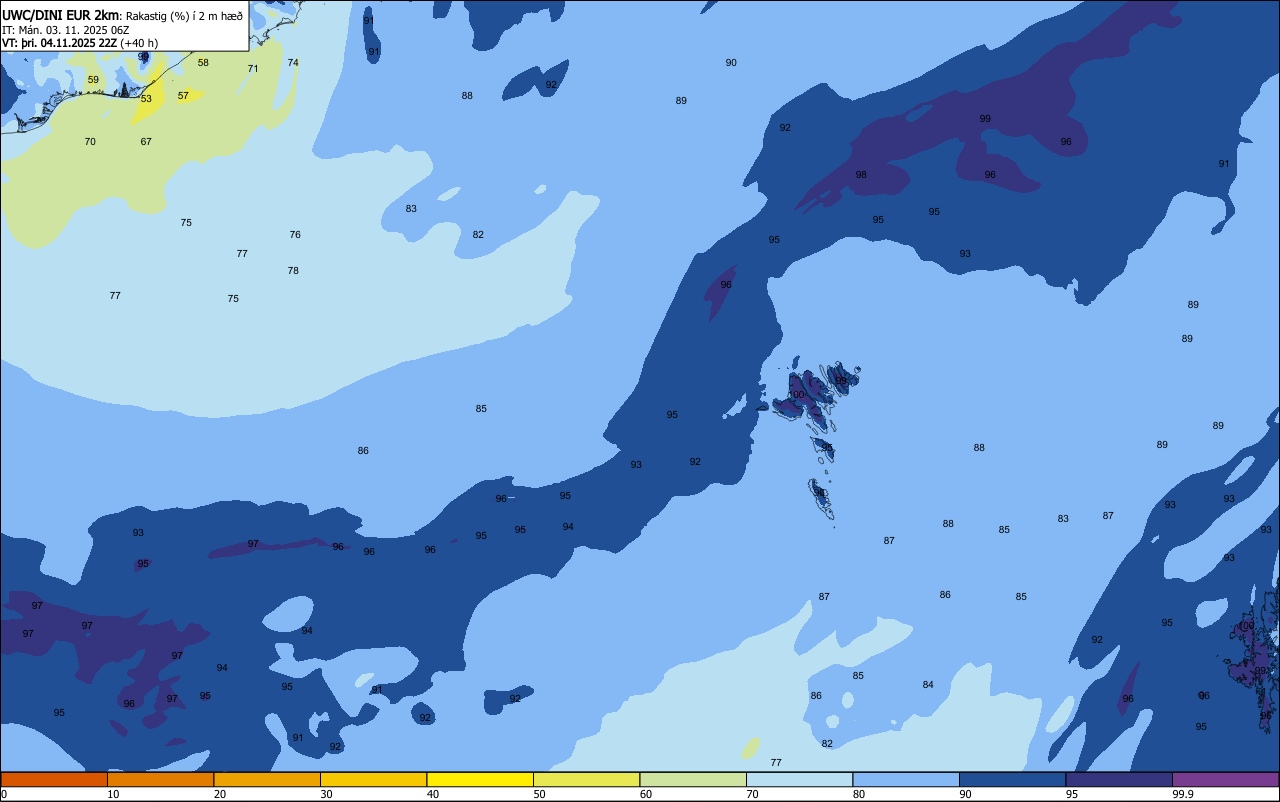The image size is (1280, 802).
Task: Click the legend scale label '10'
Action: coord(113,794)
